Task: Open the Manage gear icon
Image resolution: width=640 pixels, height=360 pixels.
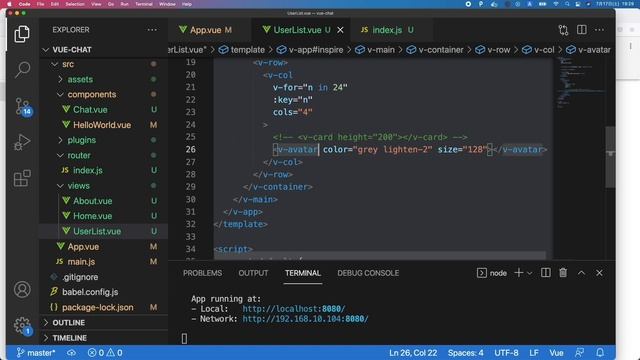Action: 22,326
